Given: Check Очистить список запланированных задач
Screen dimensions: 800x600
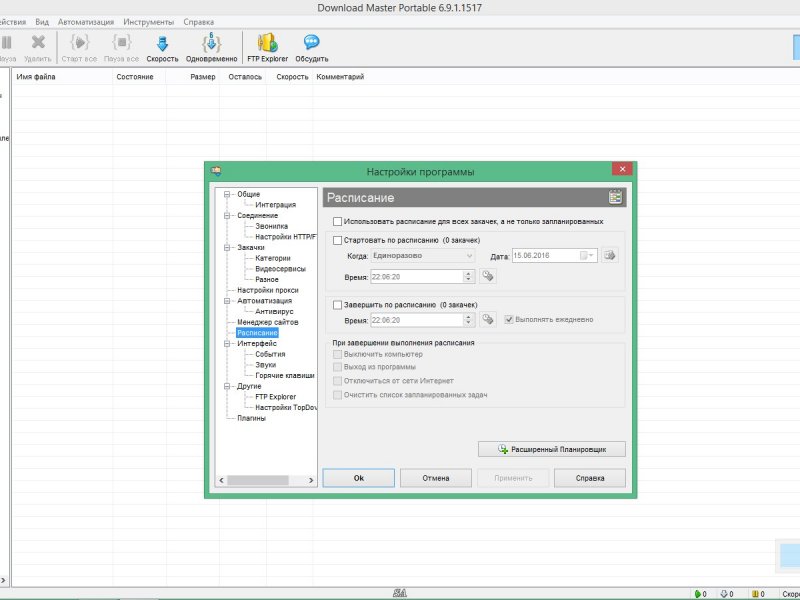Looking at the screenshot, I should coord(337,395).
